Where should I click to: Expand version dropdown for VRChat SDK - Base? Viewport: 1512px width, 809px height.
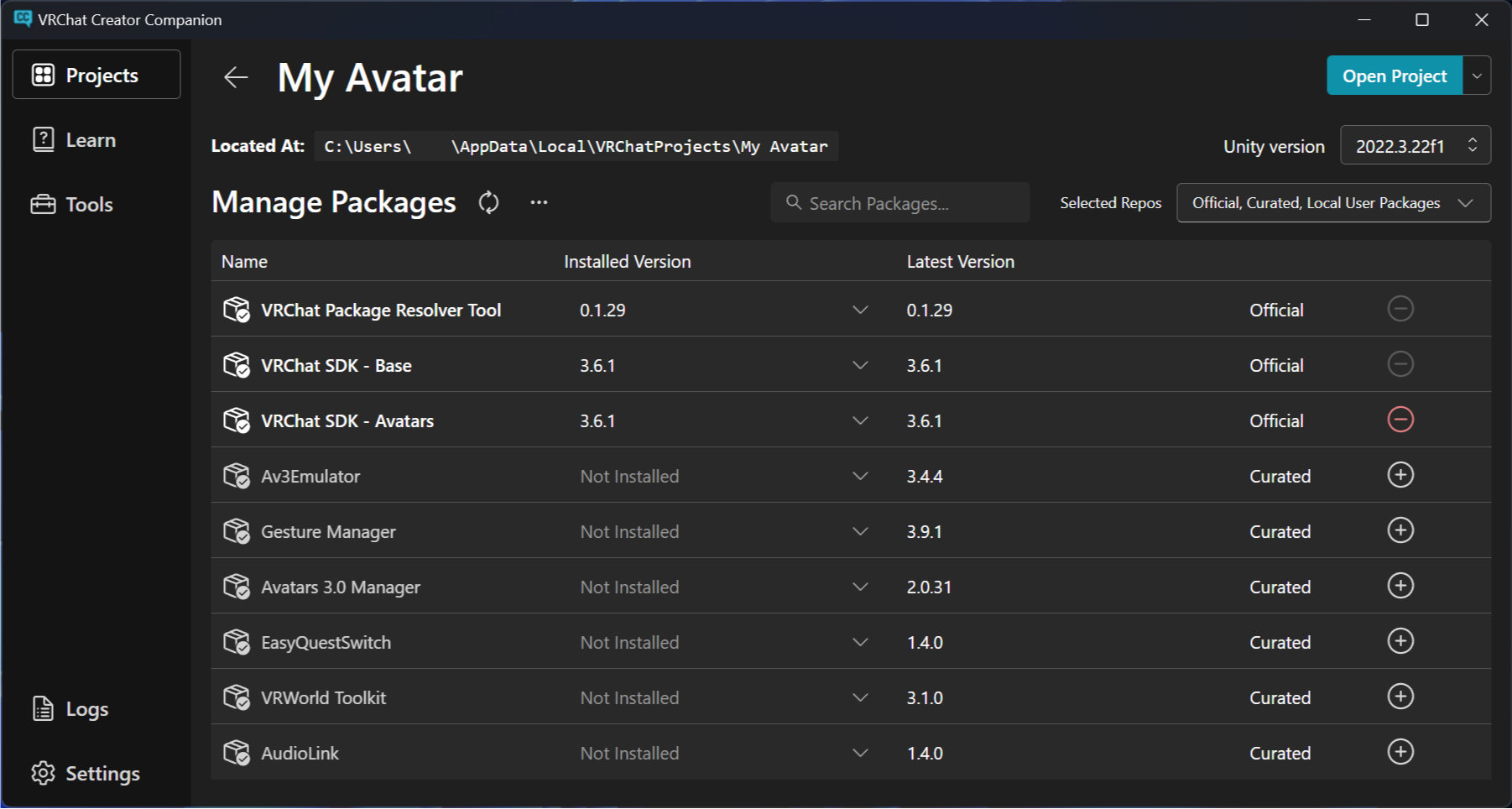tap(860, 365)
